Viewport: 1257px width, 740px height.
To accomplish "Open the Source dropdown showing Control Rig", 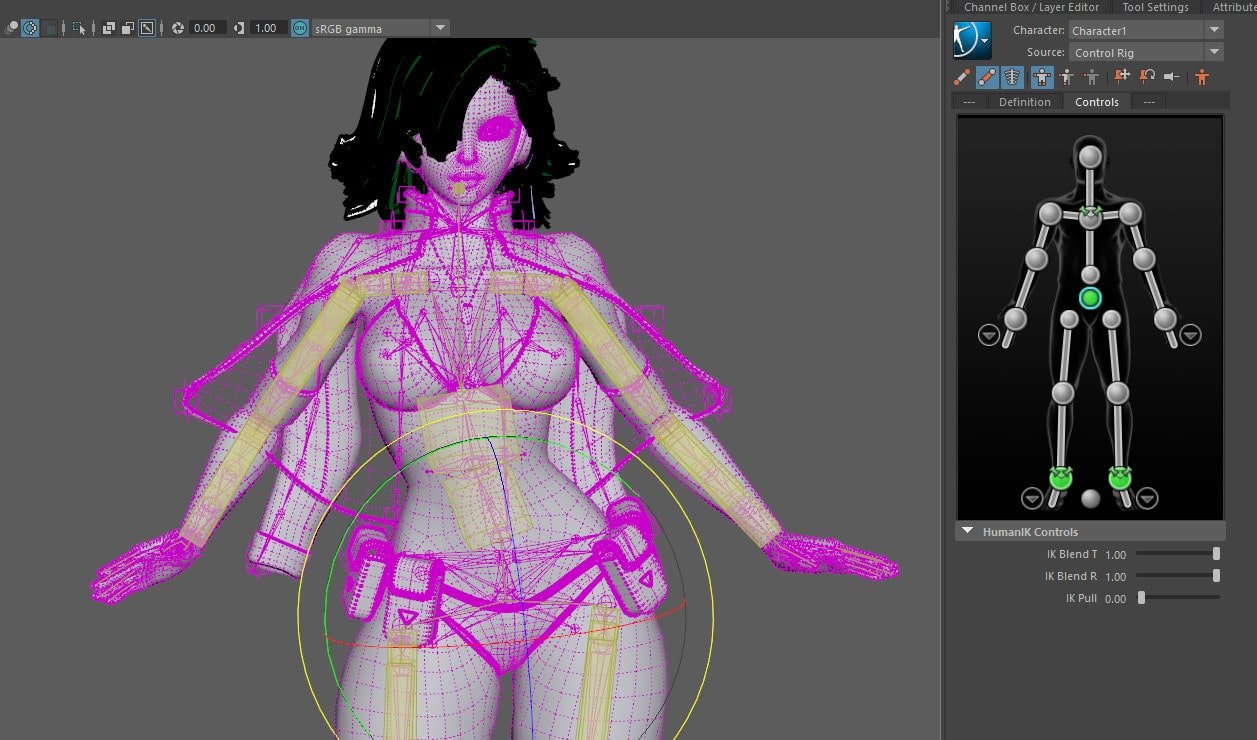I will pyautogui.click(x=1145, y=52).
